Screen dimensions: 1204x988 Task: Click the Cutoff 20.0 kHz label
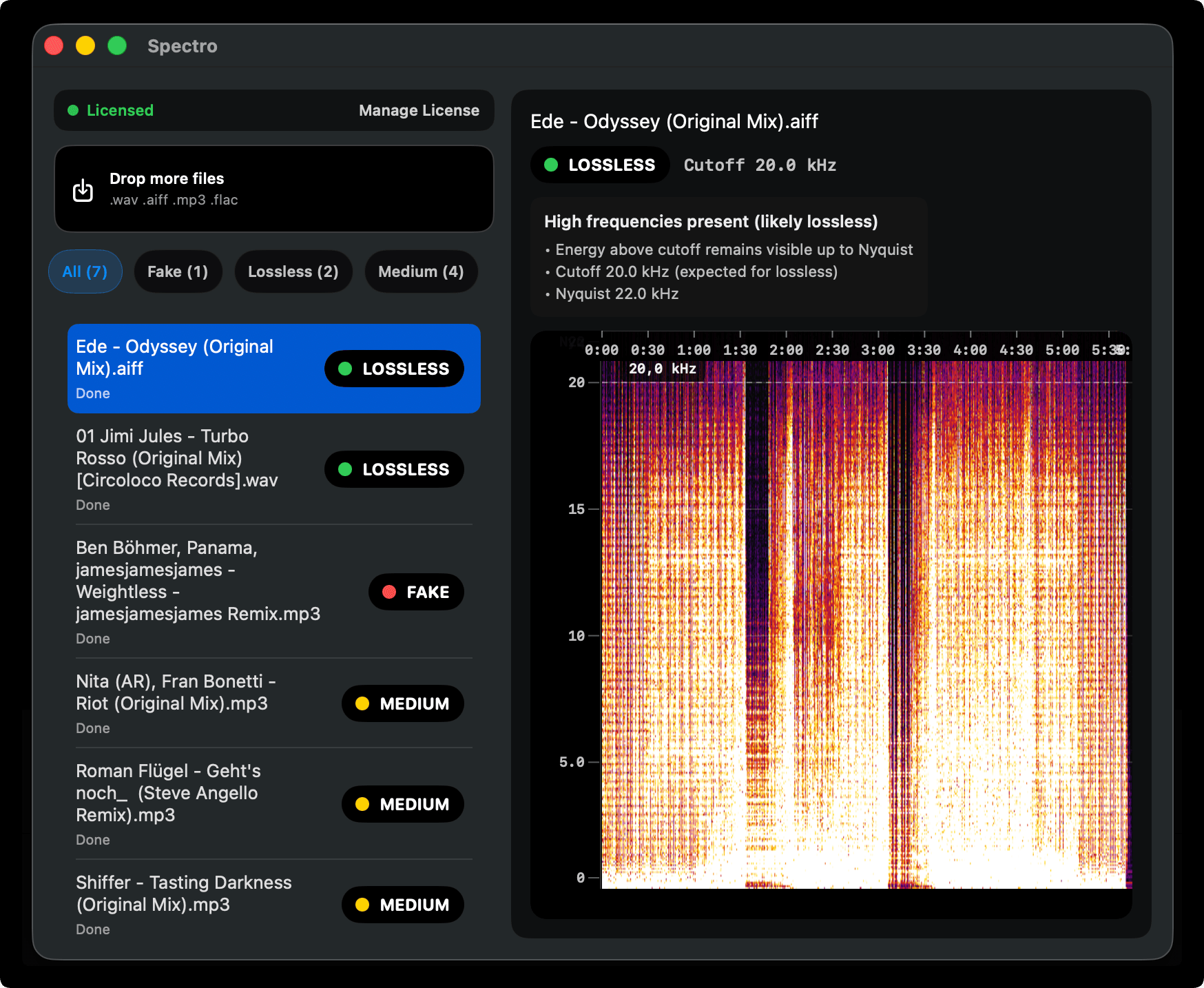[759, 165]
